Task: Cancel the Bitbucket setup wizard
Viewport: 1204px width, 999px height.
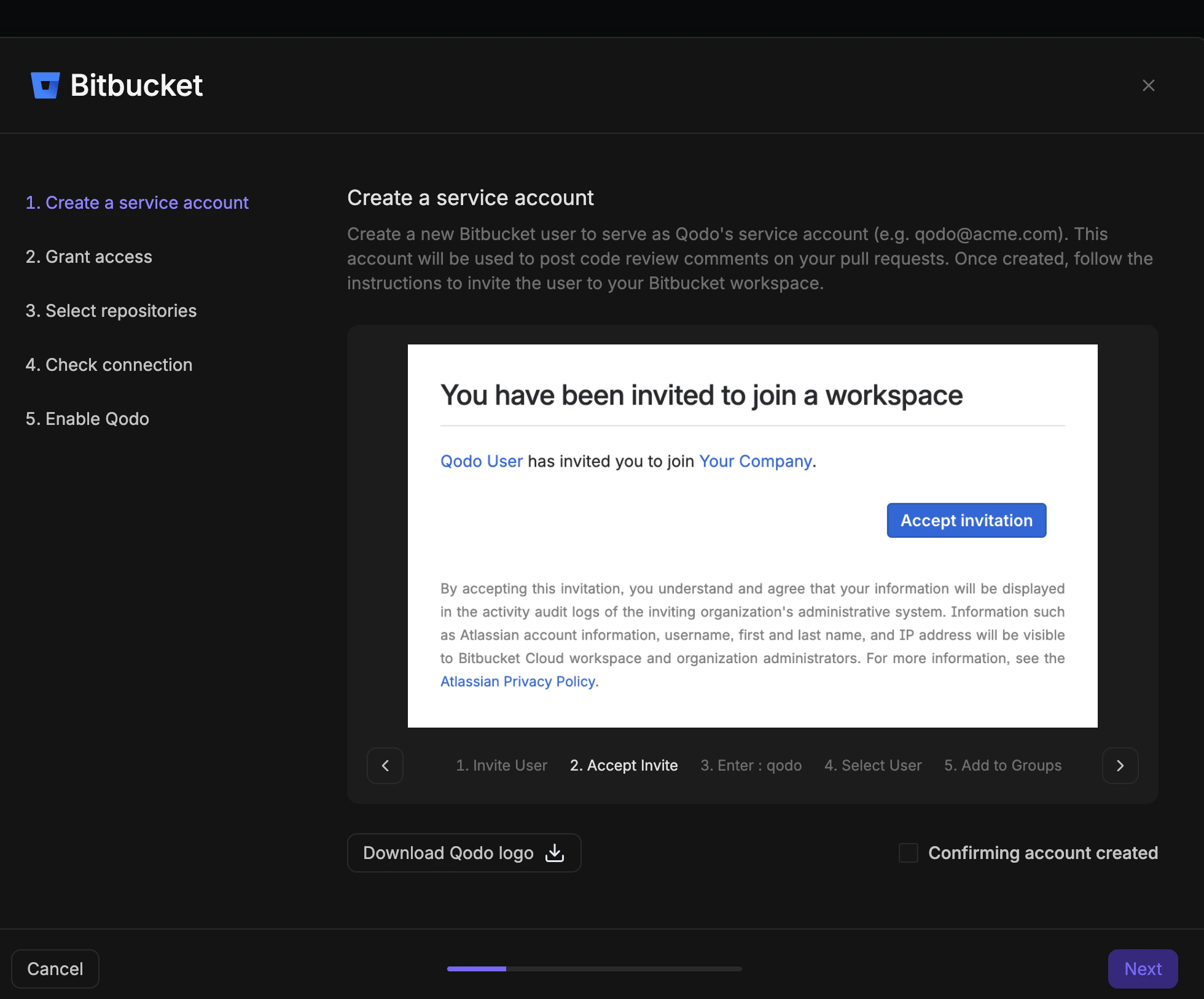Action: [x=55, y=968]
